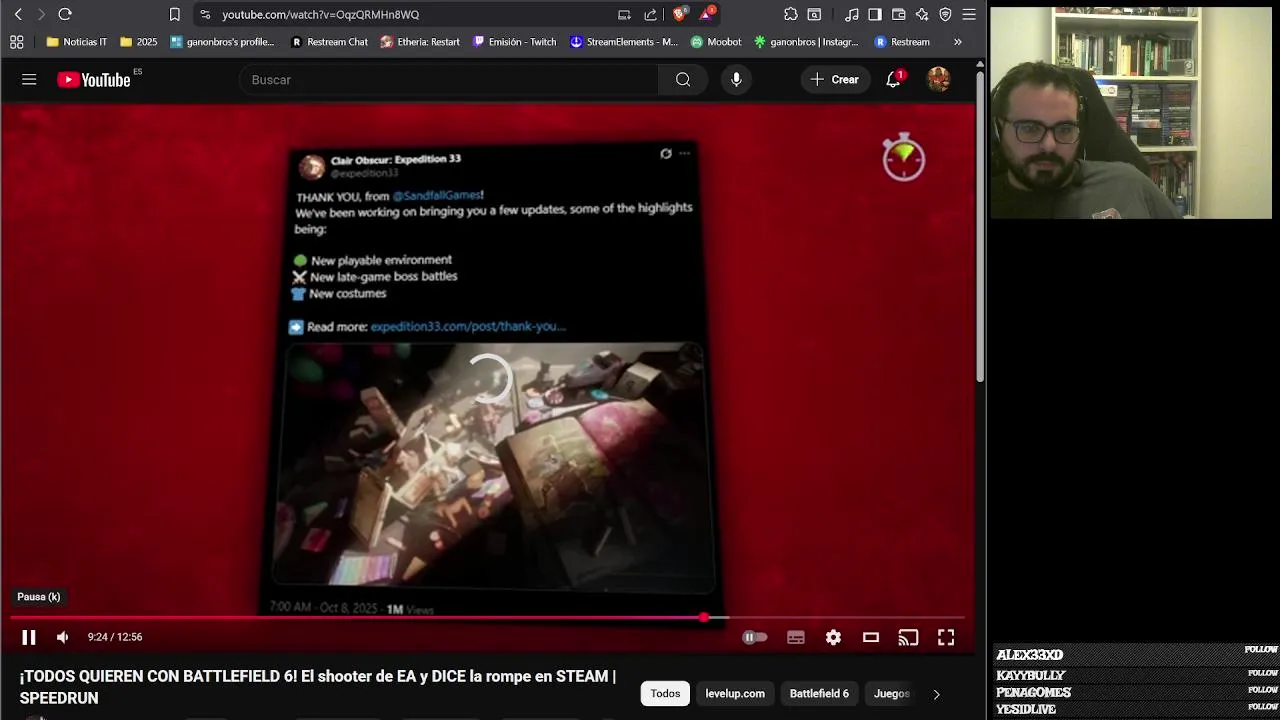Open the Noticias IT bookmark folder

tap(77, 42)
